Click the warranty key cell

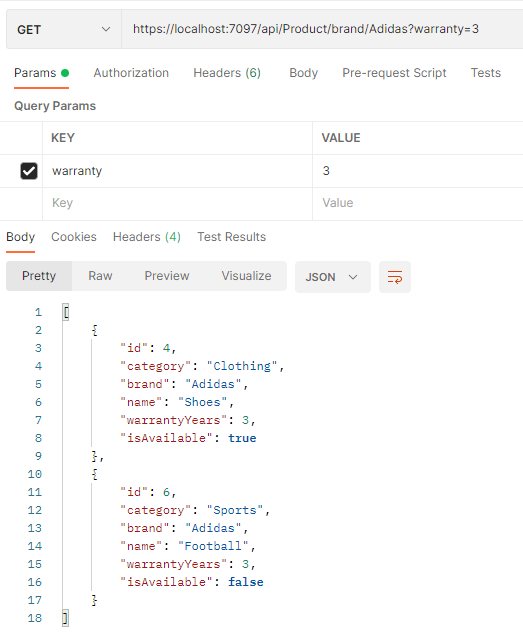(x=177, y=171)
